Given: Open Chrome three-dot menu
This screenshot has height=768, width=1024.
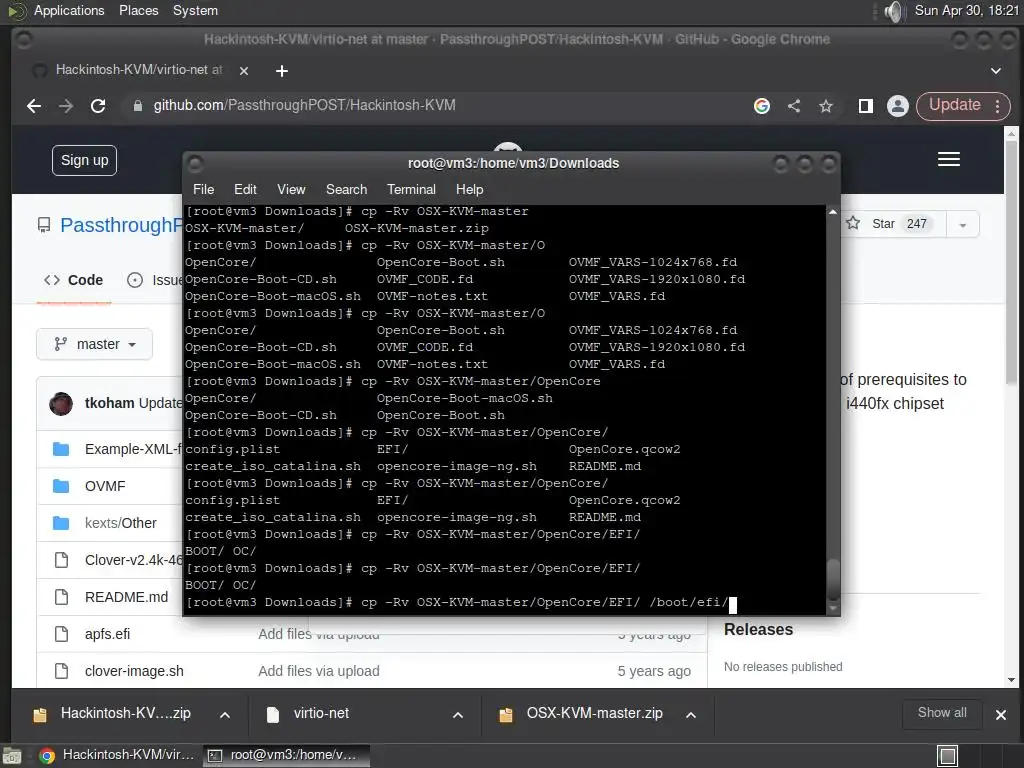Looking at the screenshot, I should pyautogui.click(x=998, y=106).
